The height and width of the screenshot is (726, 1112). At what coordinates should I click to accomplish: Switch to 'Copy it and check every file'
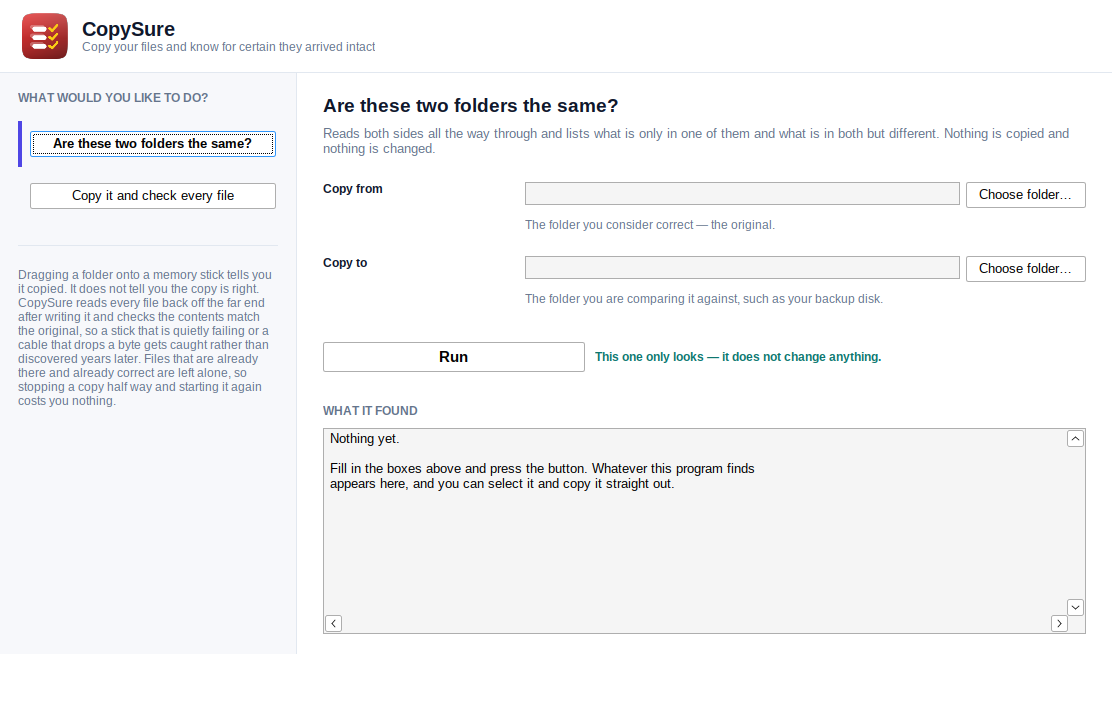point(152,196)
